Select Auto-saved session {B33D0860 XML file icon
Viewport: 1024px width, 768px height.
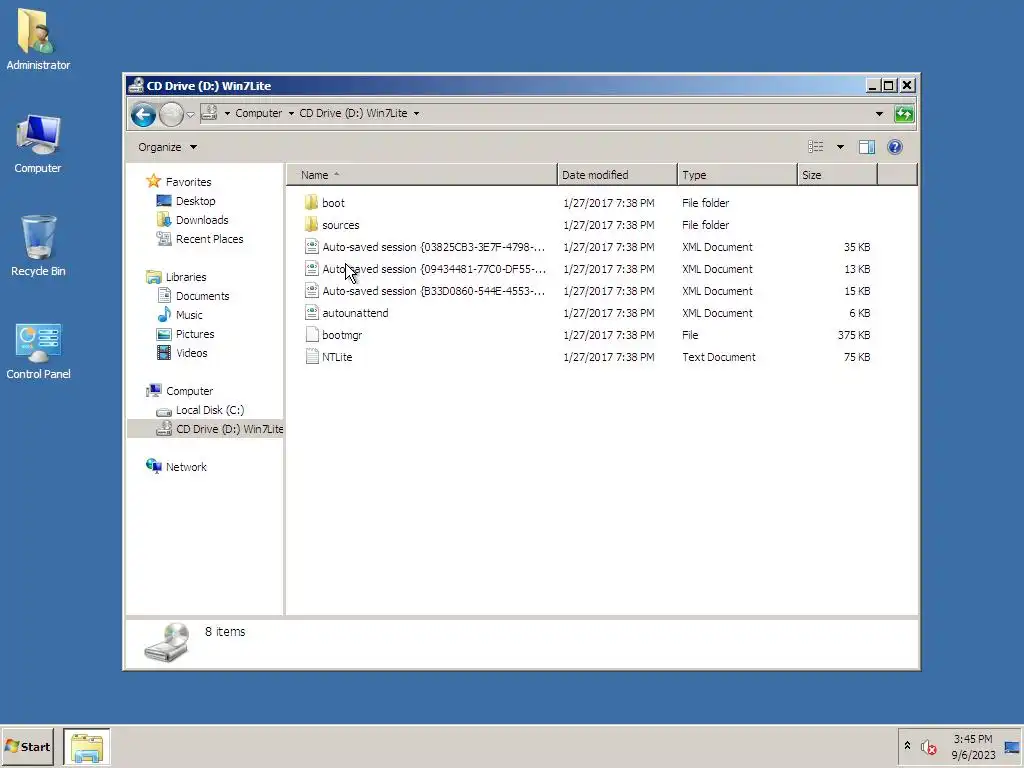tap(312, 291)
